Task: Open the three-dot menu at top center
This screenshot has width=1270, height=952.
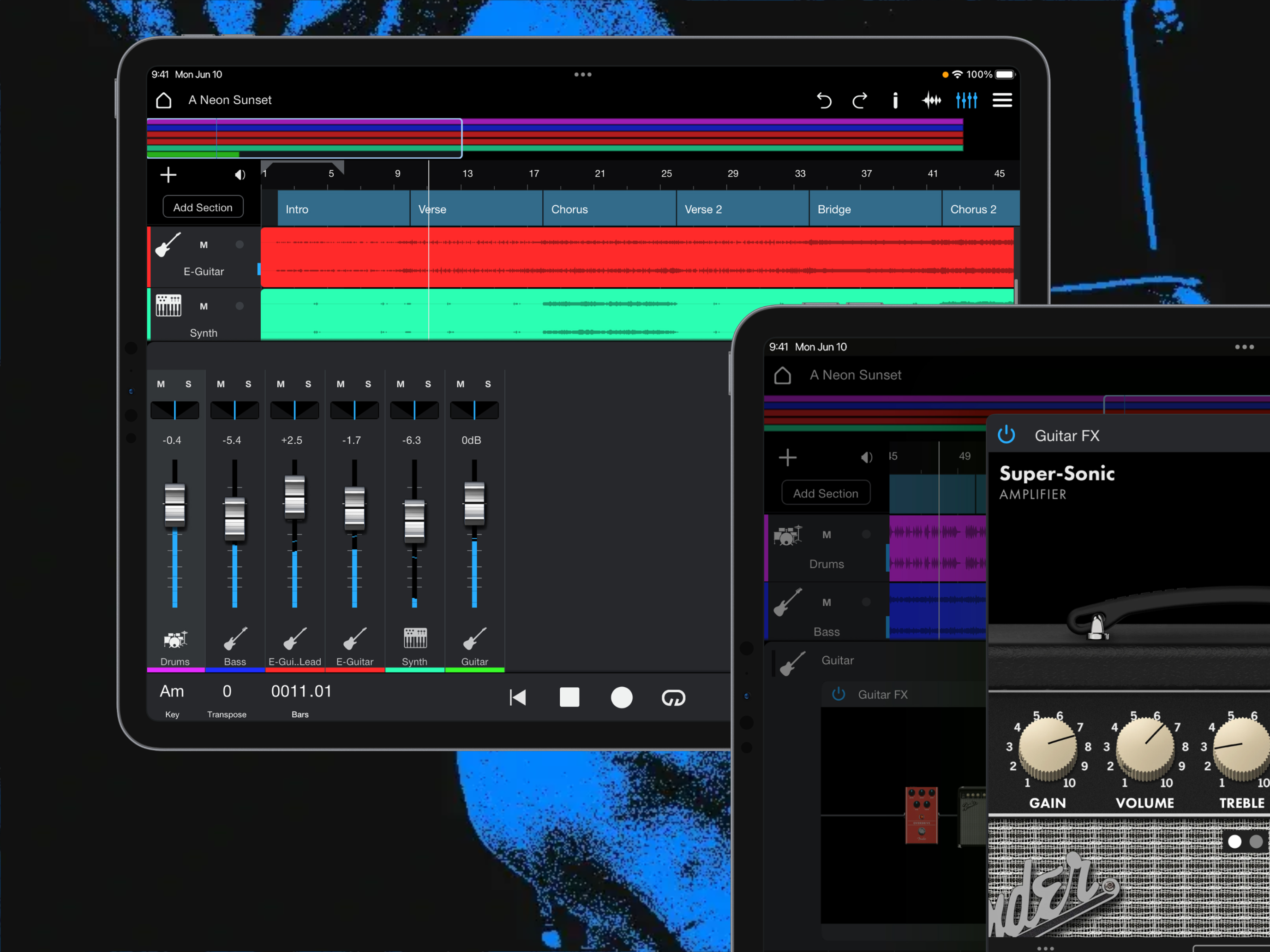Action: [583, 74]
